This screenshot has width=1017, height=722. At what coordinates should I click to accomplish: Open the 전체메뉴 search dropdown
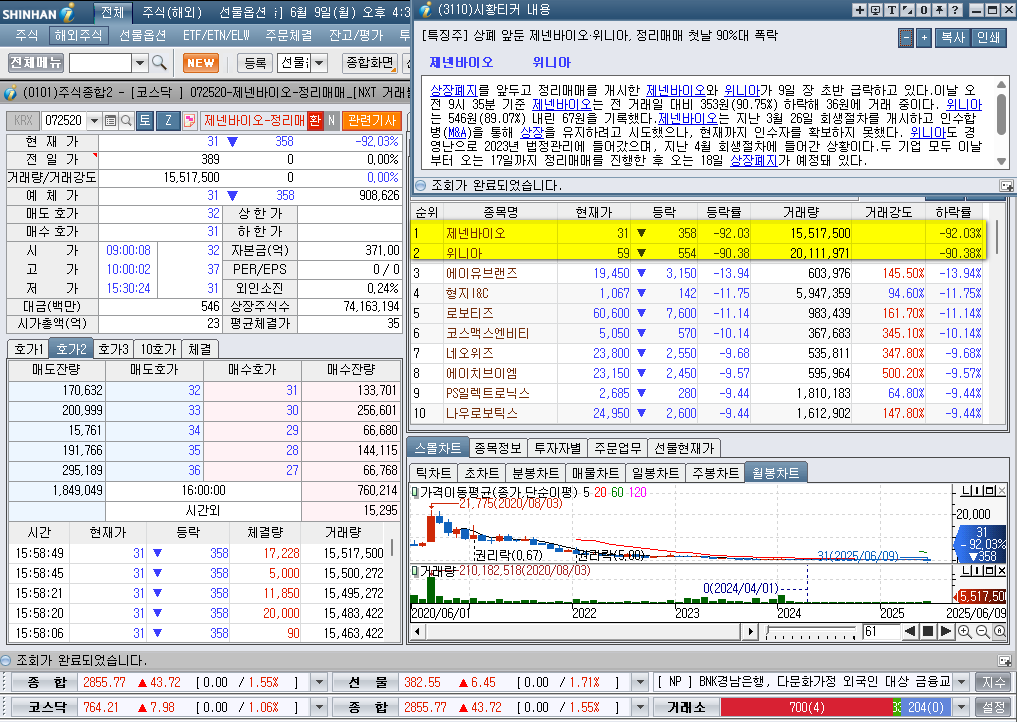point(139,64)
